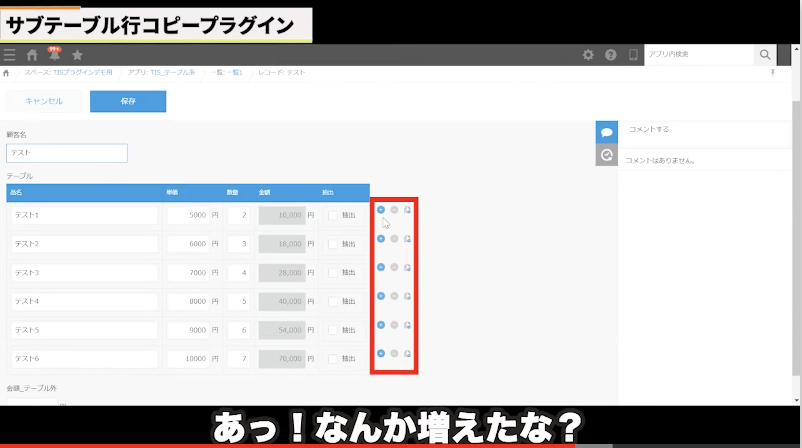The width and height of the screenshot is (802, 448).
Task: Open the hamburger menu in the header
Action: pos(10,55)
